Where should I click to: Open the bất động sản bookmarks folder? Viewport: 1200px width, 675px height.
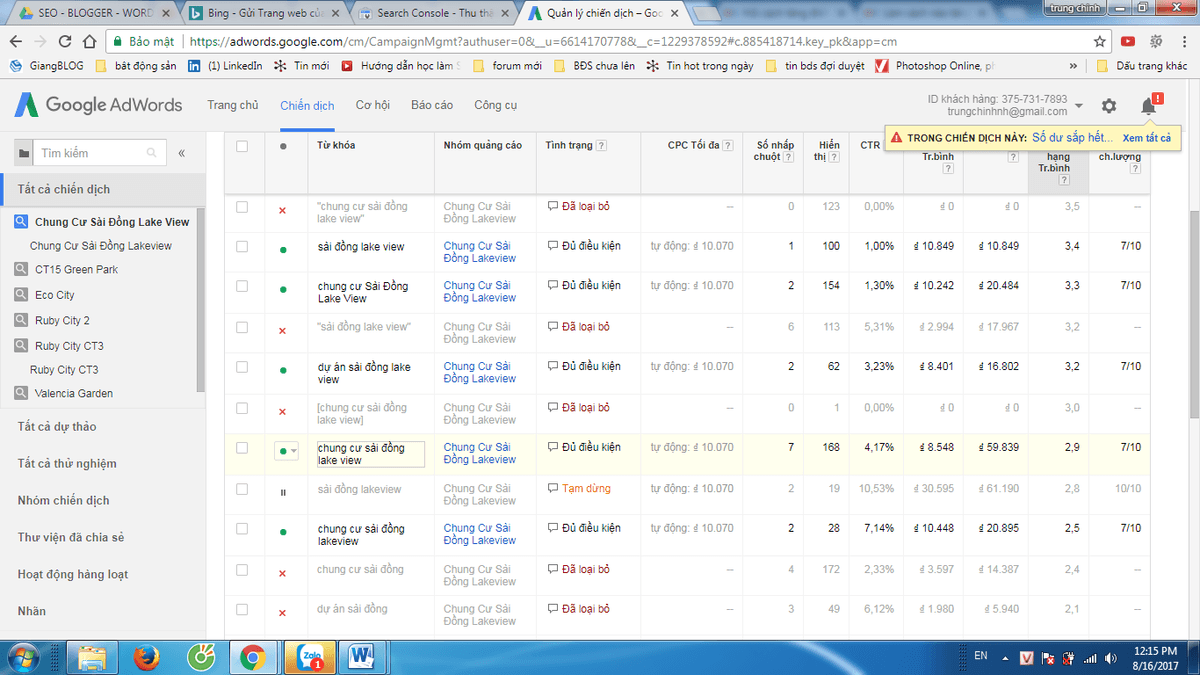click(136, 66)
